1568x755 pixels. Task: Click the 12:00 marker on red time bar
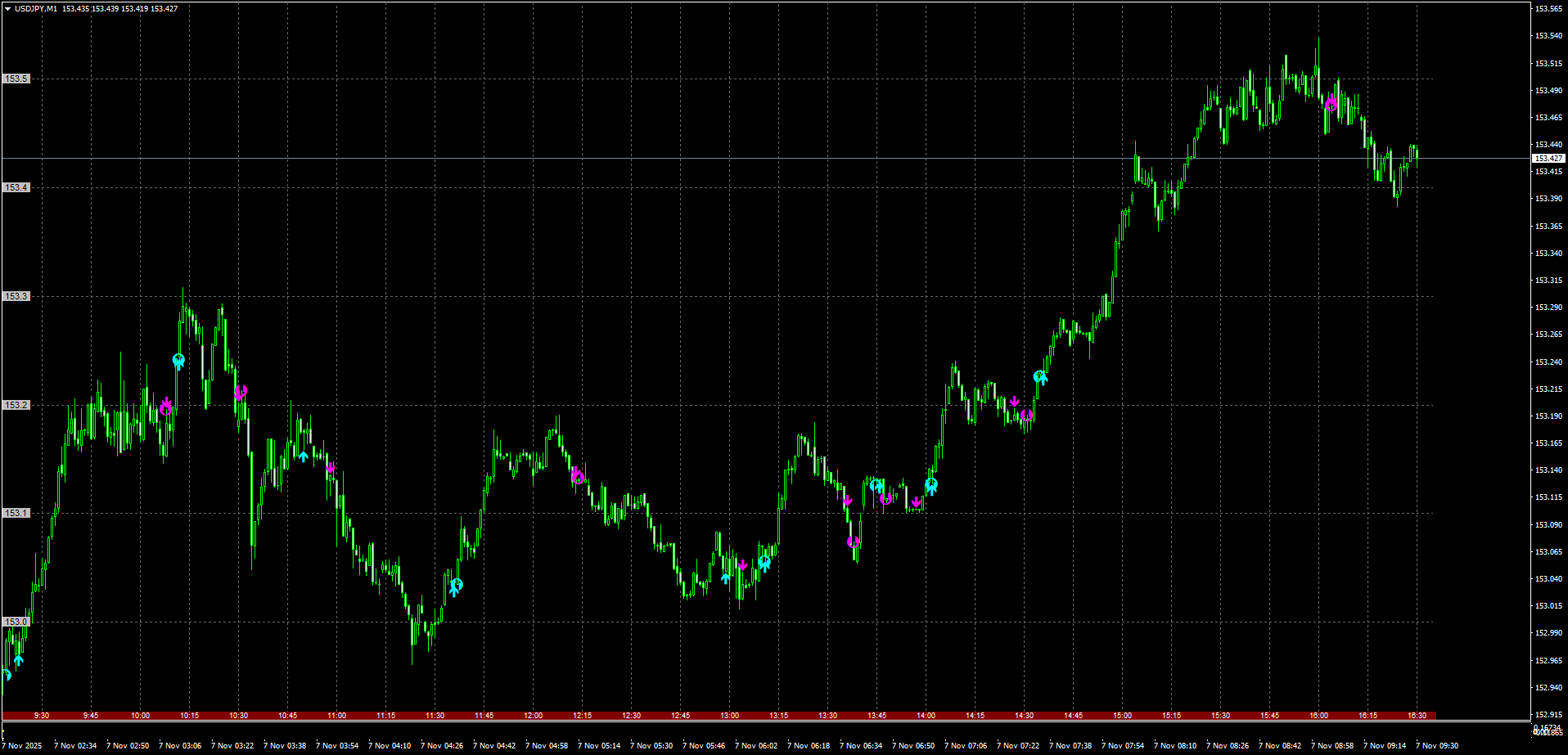(x=533, y=716)
